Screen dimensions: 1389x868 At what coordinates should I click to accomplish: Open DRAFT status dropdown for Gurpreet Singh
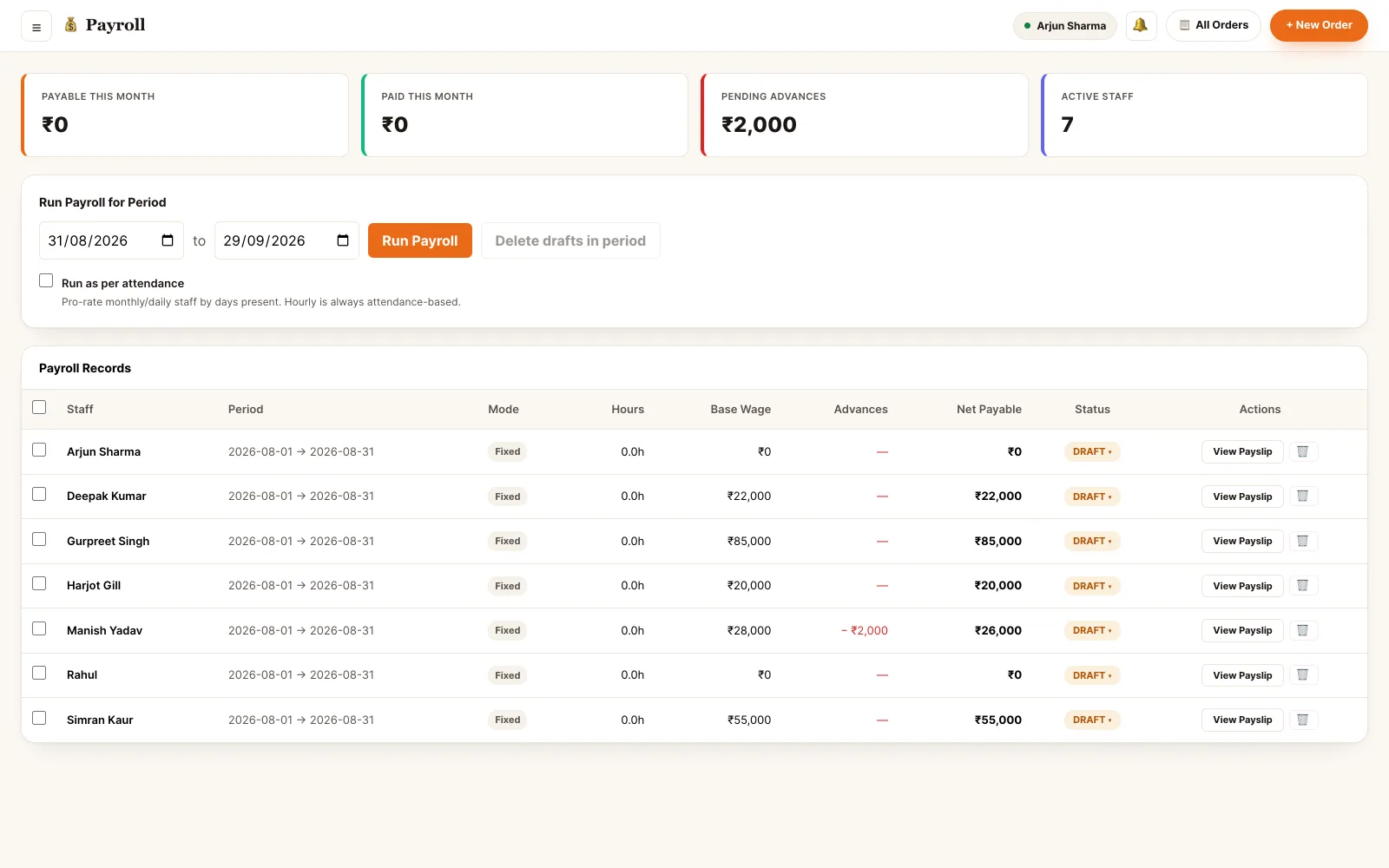point(1092,541)
